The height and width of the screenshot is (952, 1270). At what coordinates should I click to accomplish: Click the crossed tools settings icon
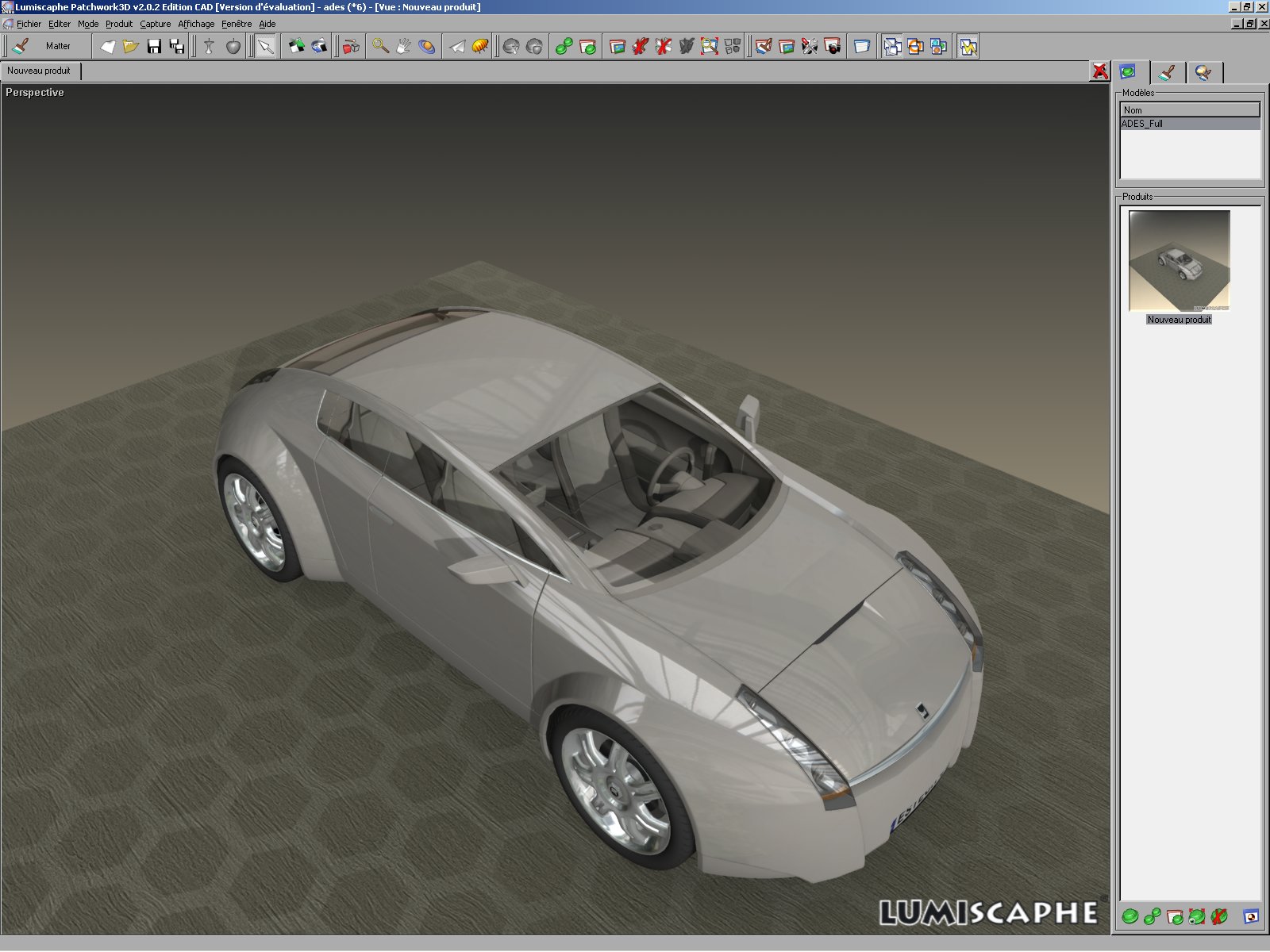(810, 46)
